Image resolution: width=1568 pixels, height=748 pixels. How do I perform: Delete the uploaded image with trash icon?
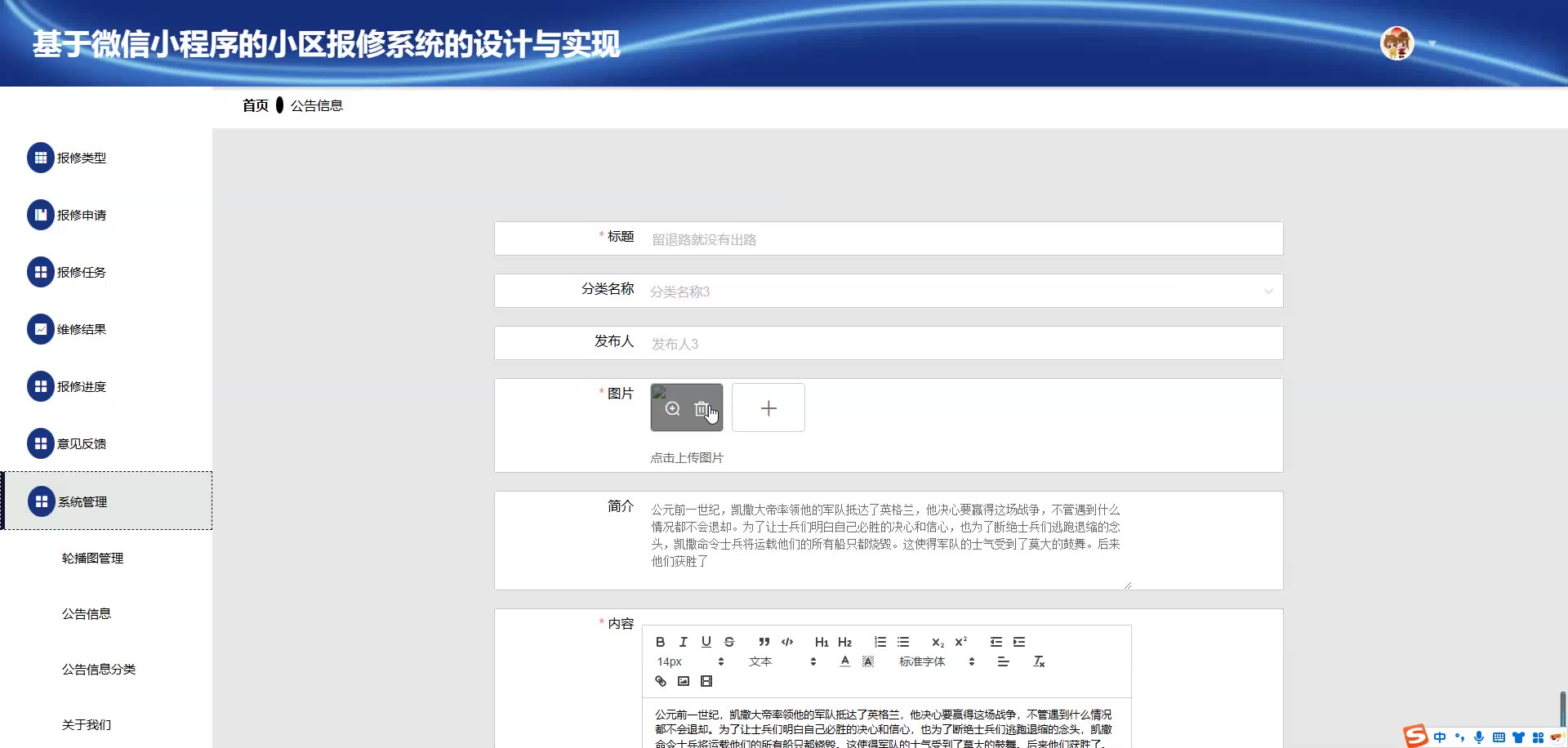click(701, 409)
